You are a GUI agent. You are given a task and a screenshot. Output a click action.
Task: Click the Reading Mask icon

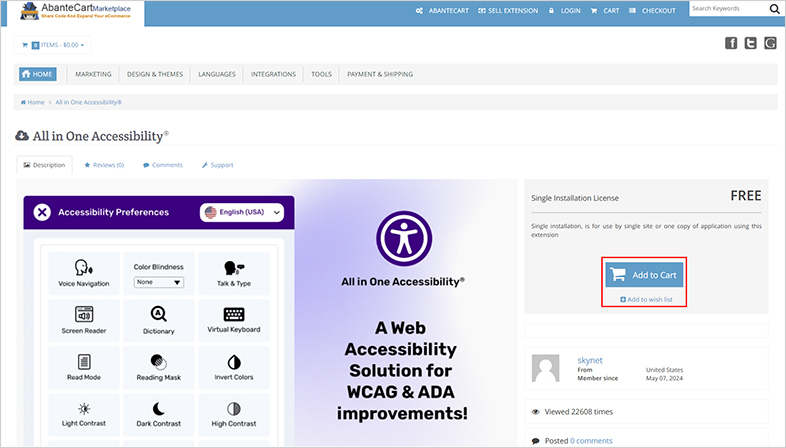(158, 361)
